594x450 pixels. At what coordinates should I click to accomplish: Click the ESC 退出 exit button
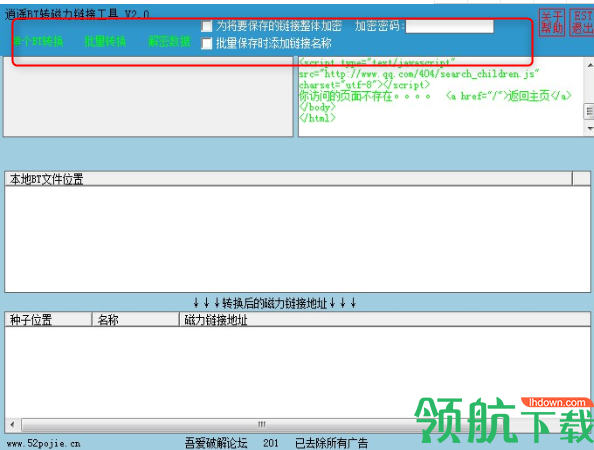coord(581,22)
